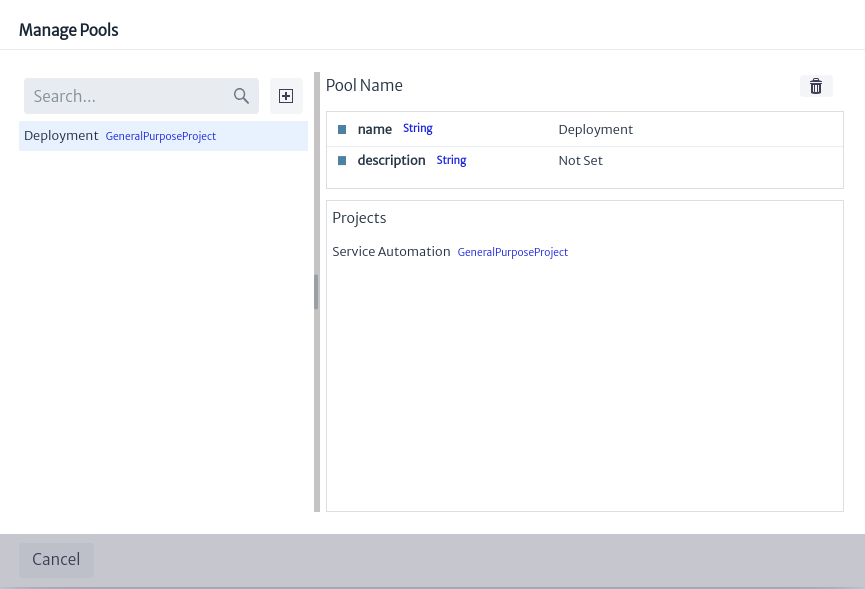Screen dimensions: 865x589
Task: Click GeneralPurposeProject link beside Deployment
Action: [161, 136]
